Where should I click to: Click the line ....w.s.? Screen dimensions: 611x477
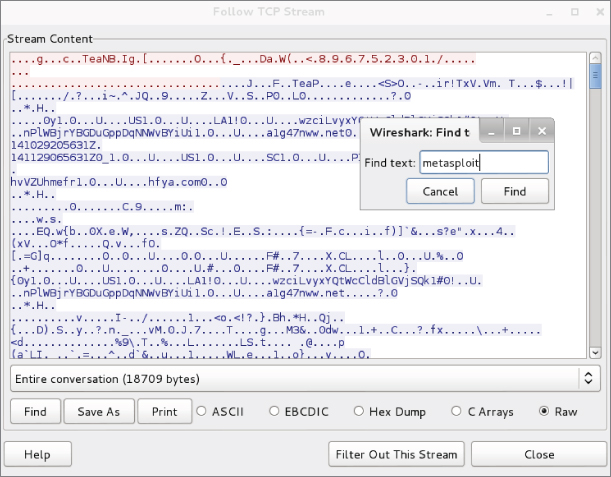pos(36,219)
